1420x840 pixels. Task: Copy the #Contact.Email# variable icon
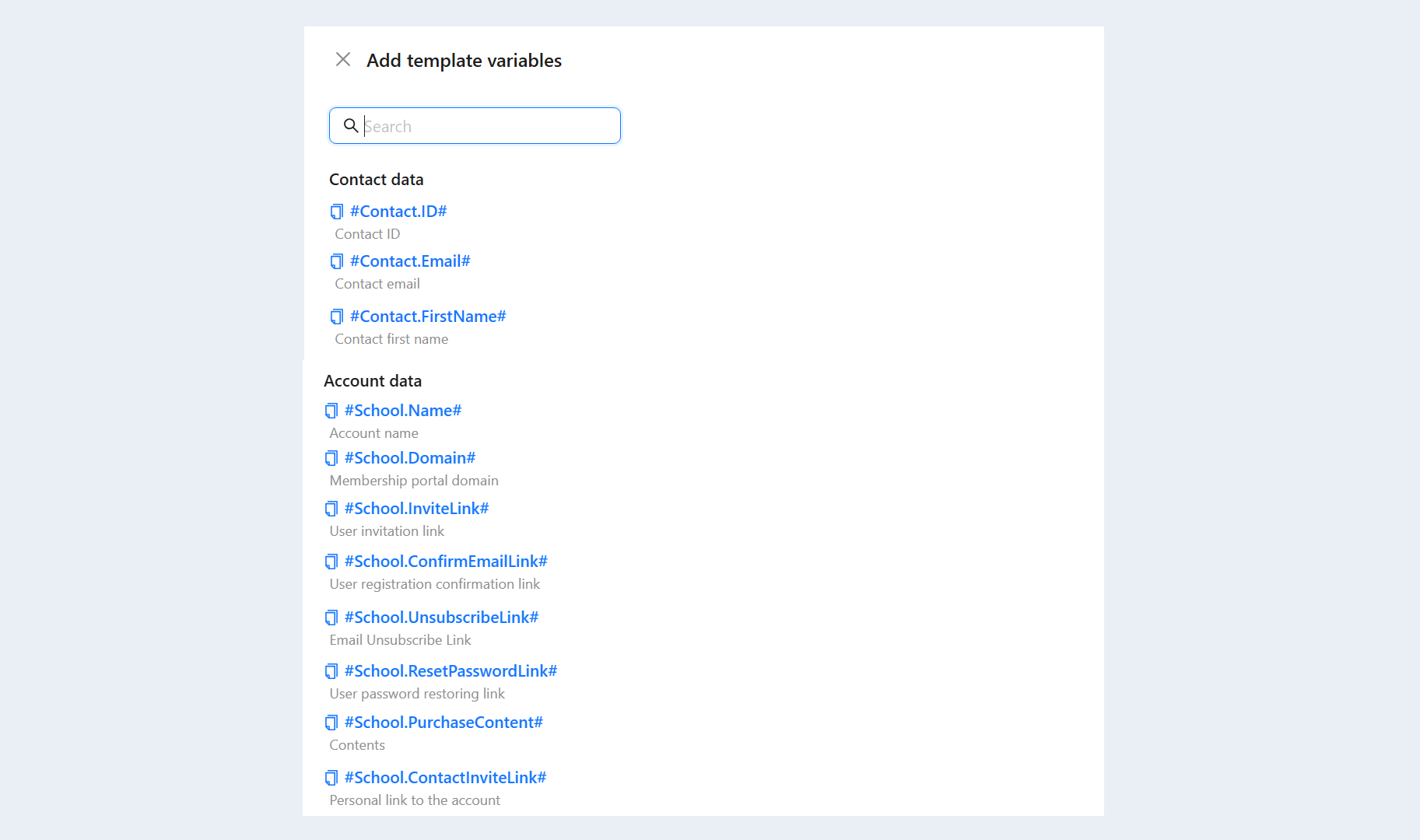point(336,261)
